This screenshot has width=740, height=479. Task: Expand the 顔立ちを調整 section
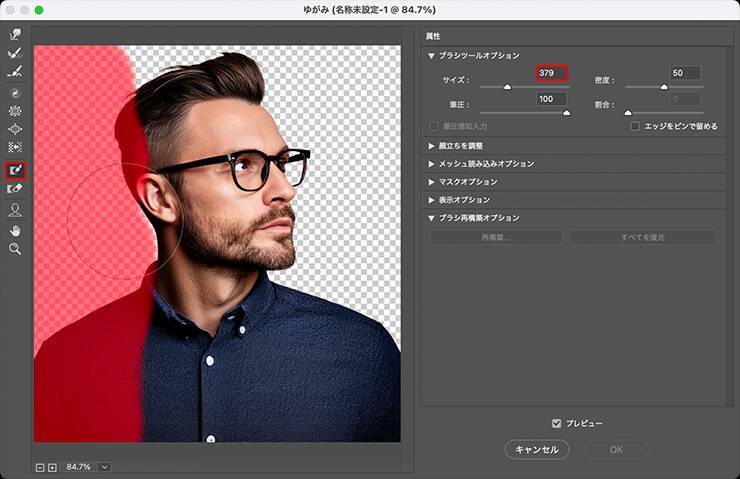431,145
